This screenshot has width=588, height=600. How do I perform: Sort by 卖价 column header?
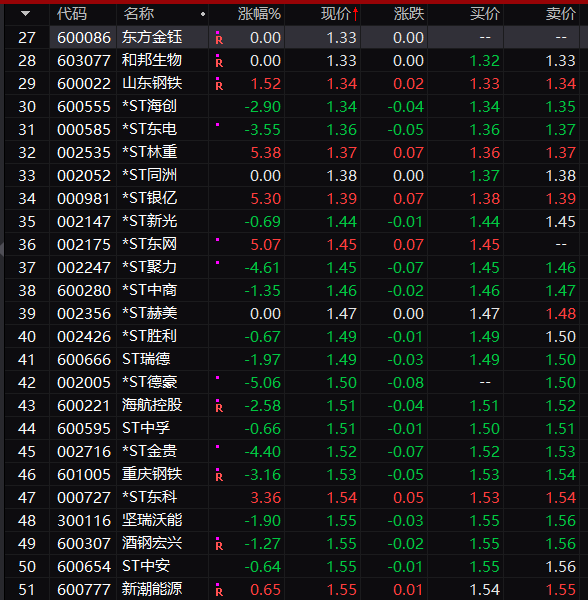pyautogui.click(x=560, y=14)
